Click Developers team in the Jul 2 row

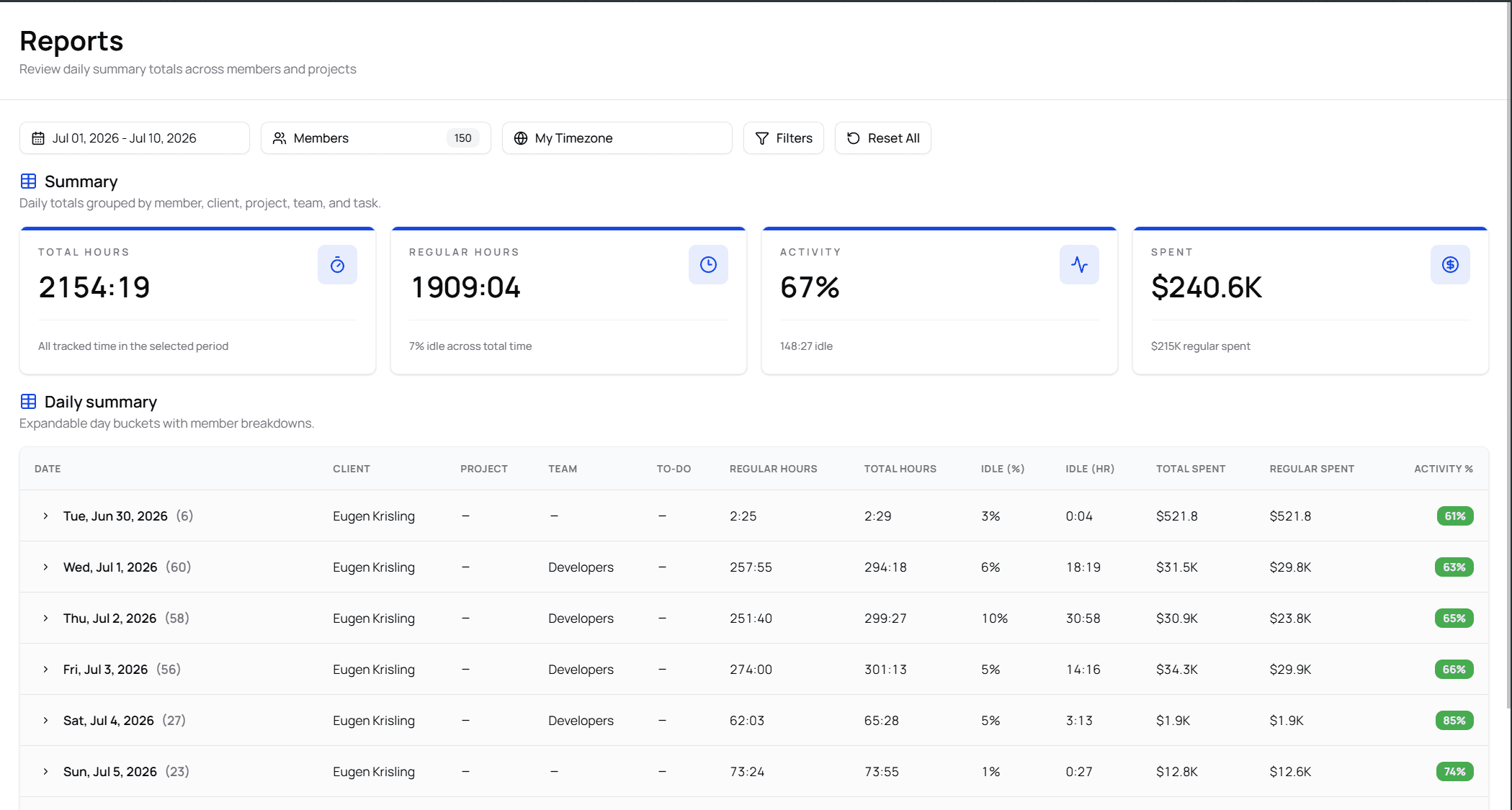tap(581, 618)
